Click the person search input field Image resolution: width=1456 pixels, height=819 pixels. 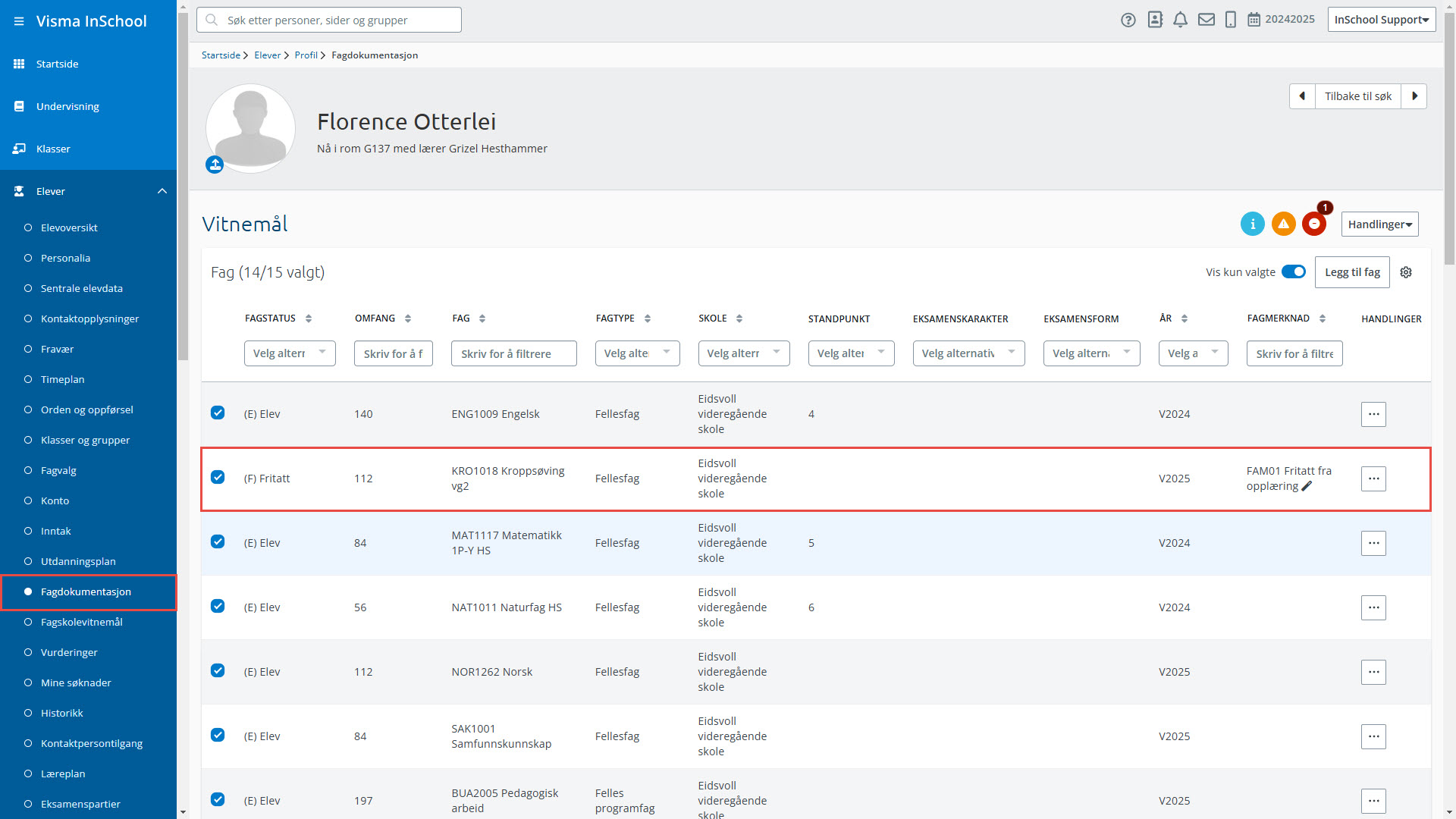pos(329,20)
